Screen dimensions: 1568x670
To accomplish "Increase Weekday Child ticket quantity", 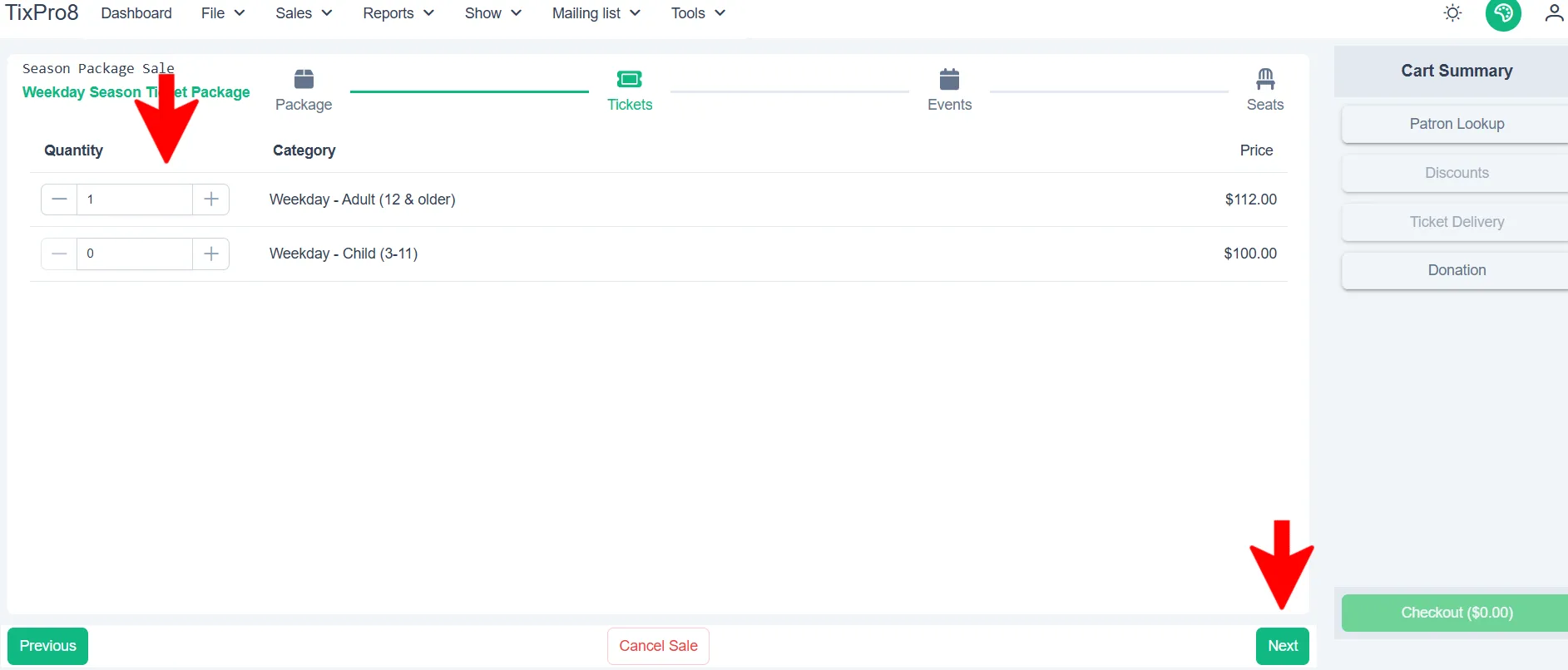I will [x=211, y=254].
